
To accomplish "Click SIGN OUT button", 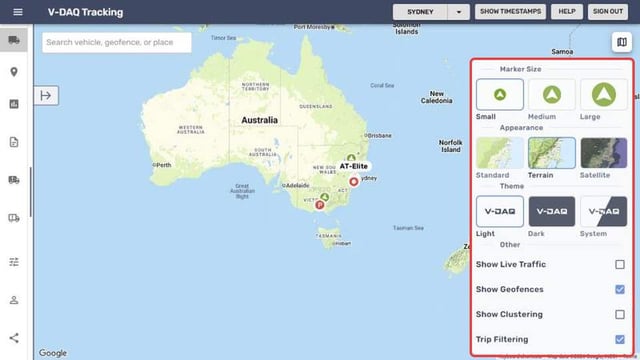I will click(608, 11).
